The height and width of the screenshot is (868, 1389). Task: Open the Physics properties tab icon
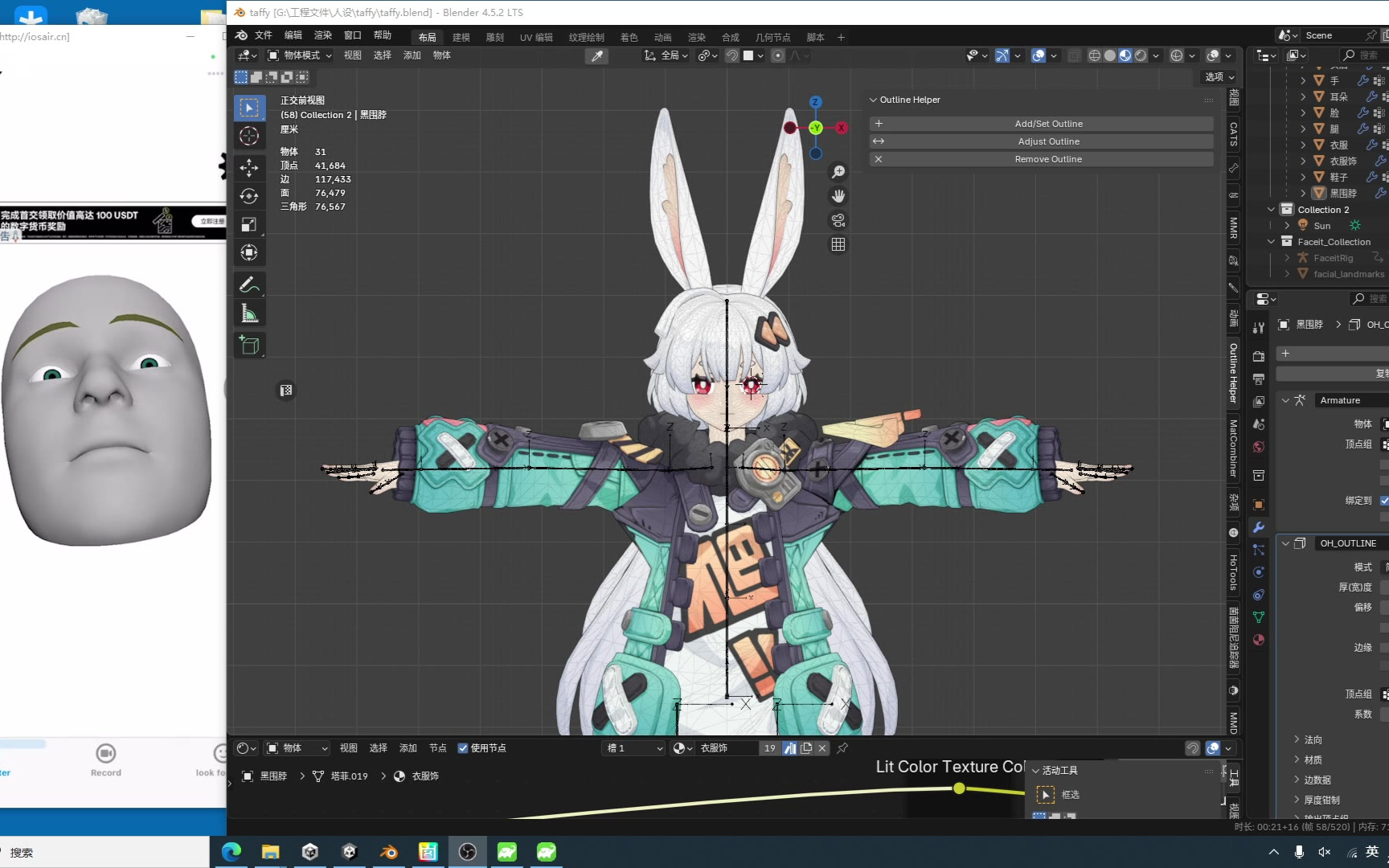coord(1259,572)
